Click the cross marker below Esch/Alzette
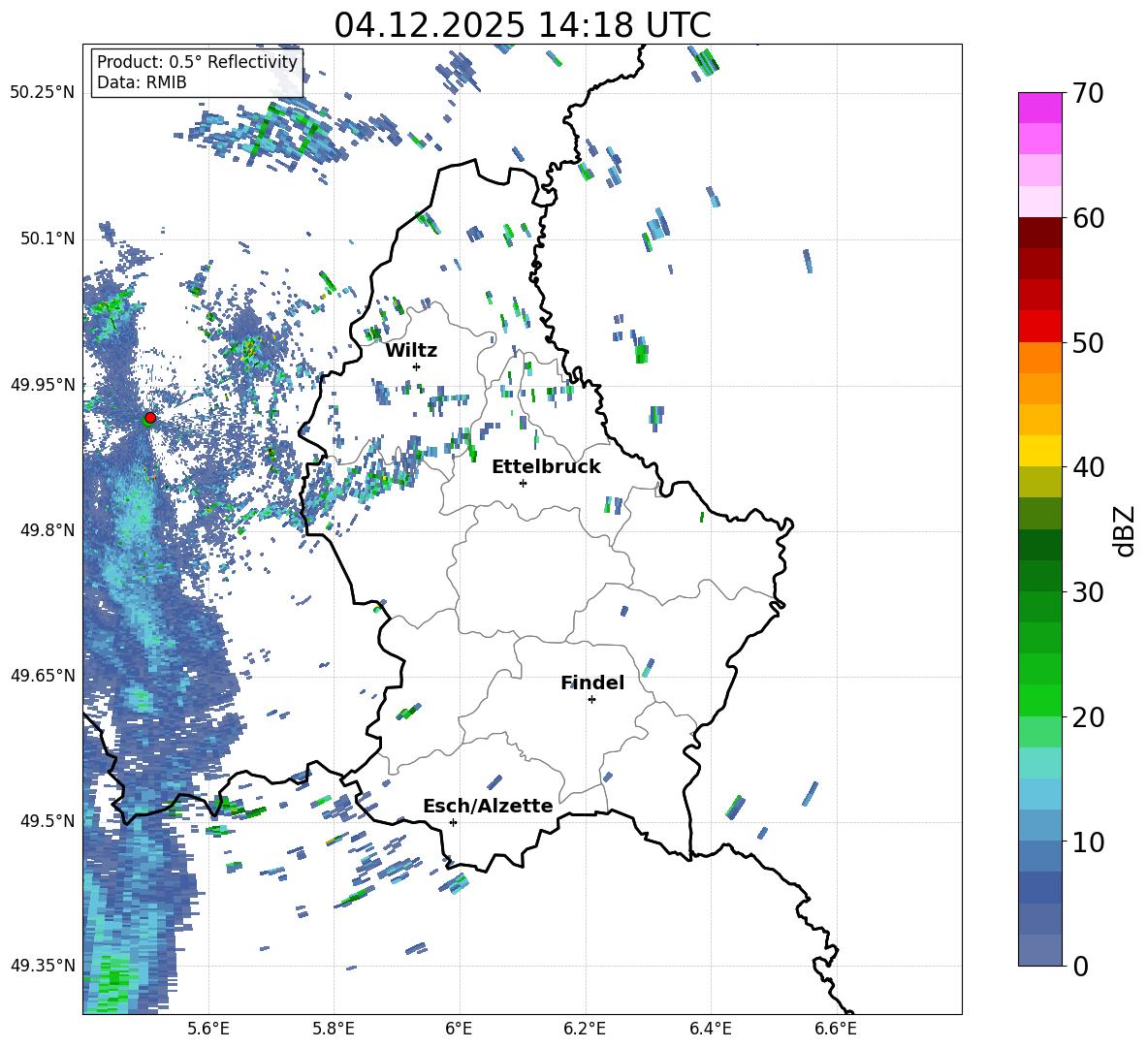Screen dimensions: 1148x1048 [x=453, y=822]
